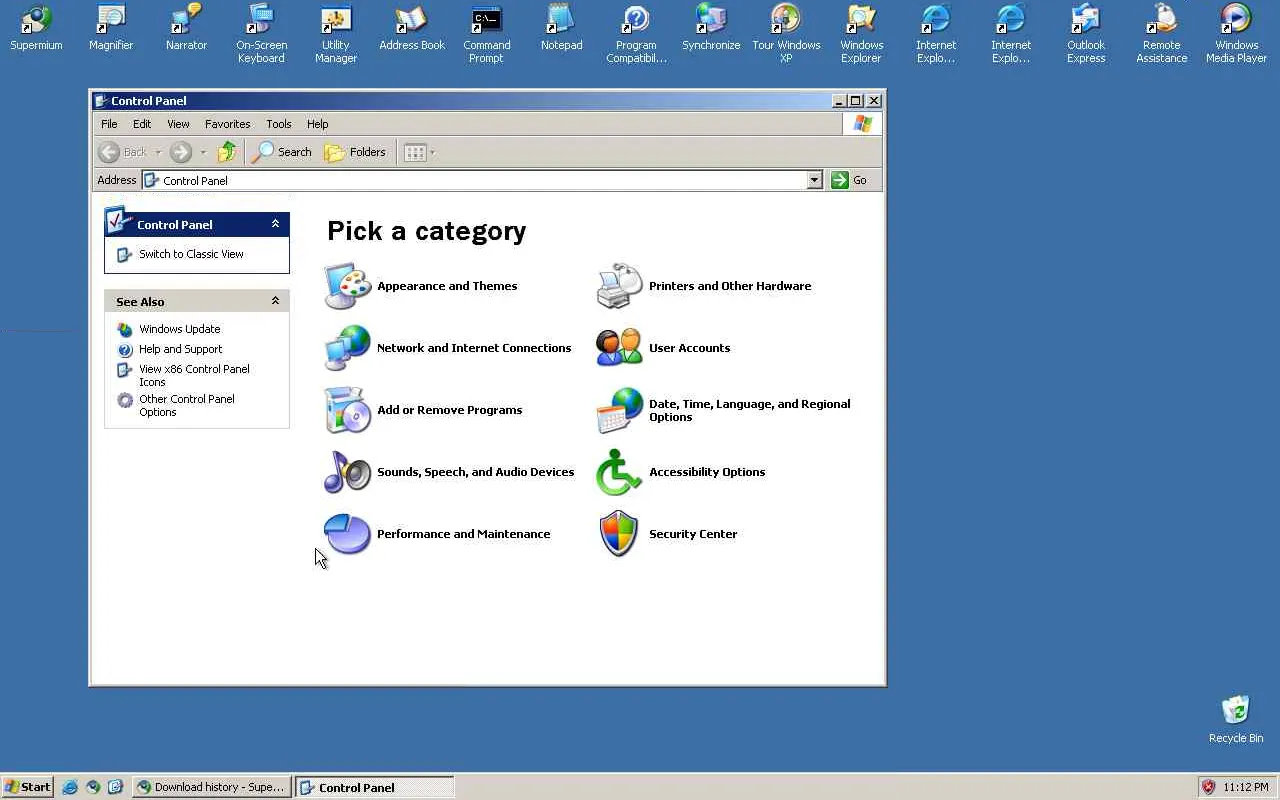Select the Windows Media Player desktop icon
The width and height of the screenshot is (1280, 800).
[1236, 33]
